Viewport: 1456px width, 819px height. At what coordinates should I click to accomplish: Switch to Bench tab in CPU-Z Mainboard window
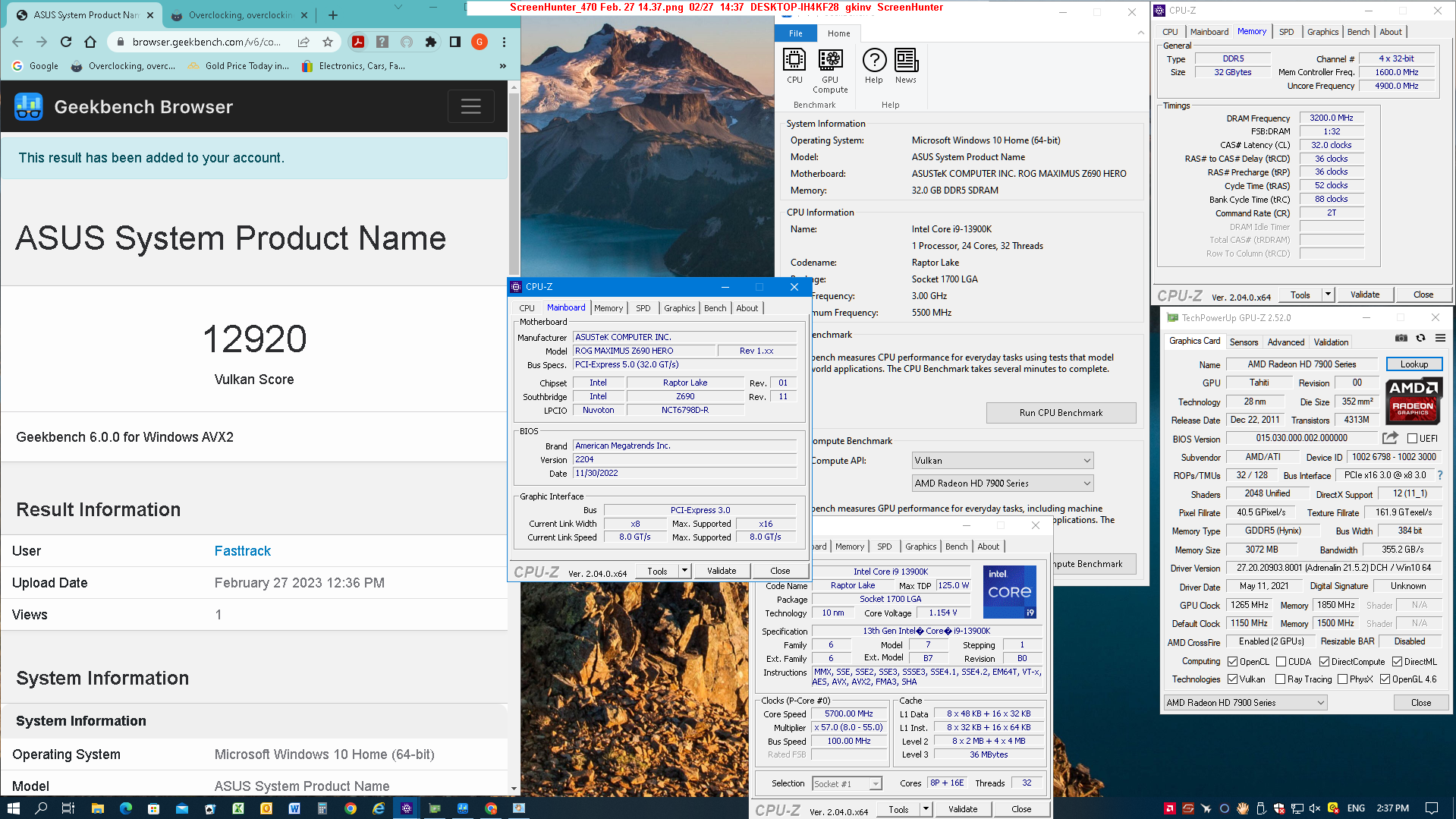[715, 308]
